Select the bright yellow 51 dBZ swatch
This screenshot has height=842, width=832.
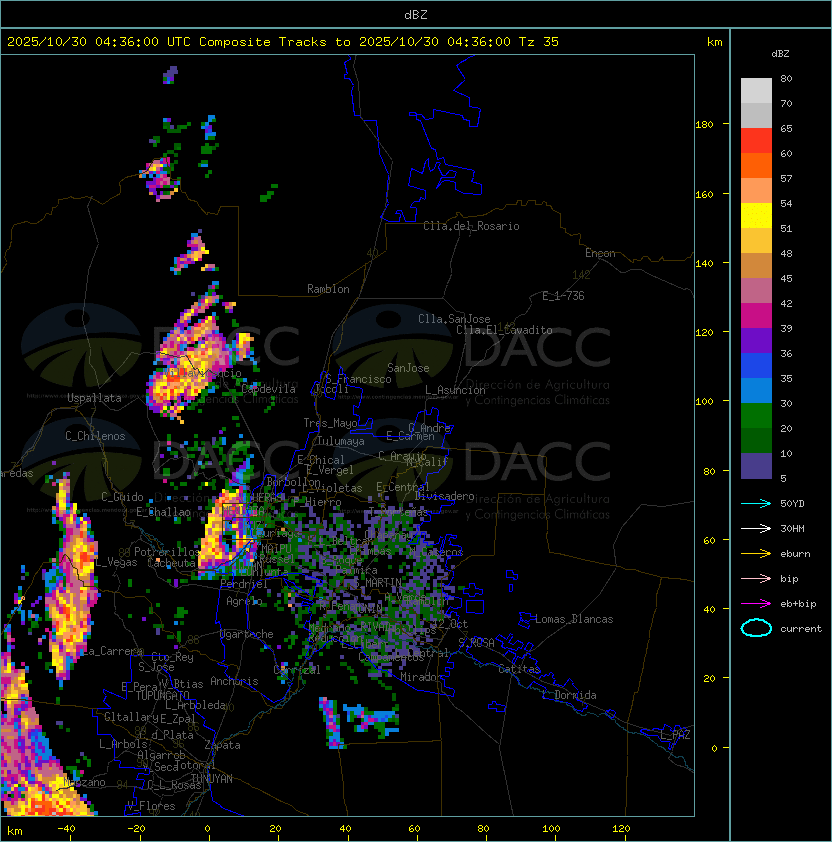pos(756,216)
